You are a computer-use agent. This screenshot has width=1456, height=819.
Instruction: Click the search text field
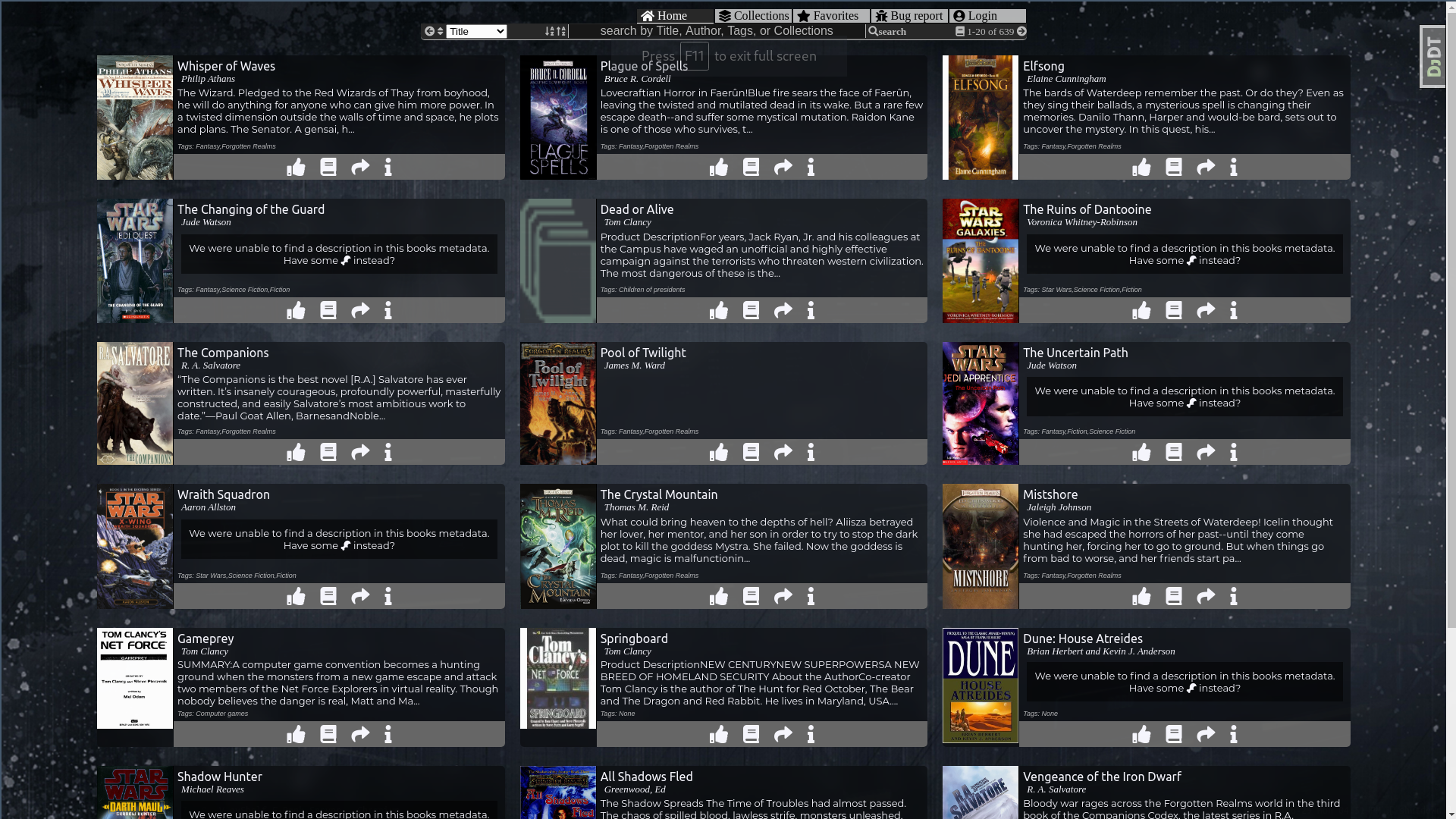(x=716, y=31)
